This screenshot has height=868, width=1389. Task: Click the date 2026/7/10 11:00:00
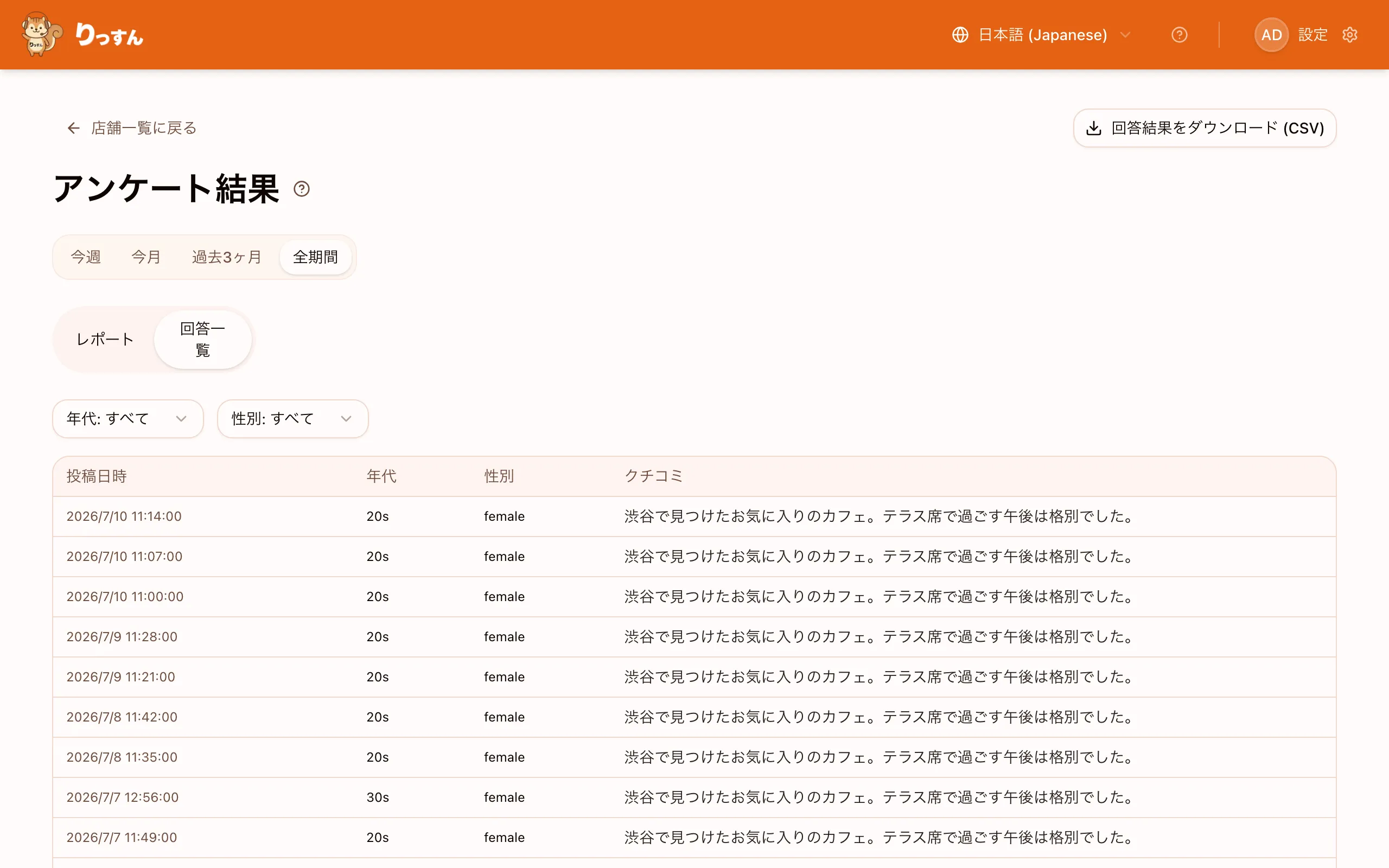[125, 596]
